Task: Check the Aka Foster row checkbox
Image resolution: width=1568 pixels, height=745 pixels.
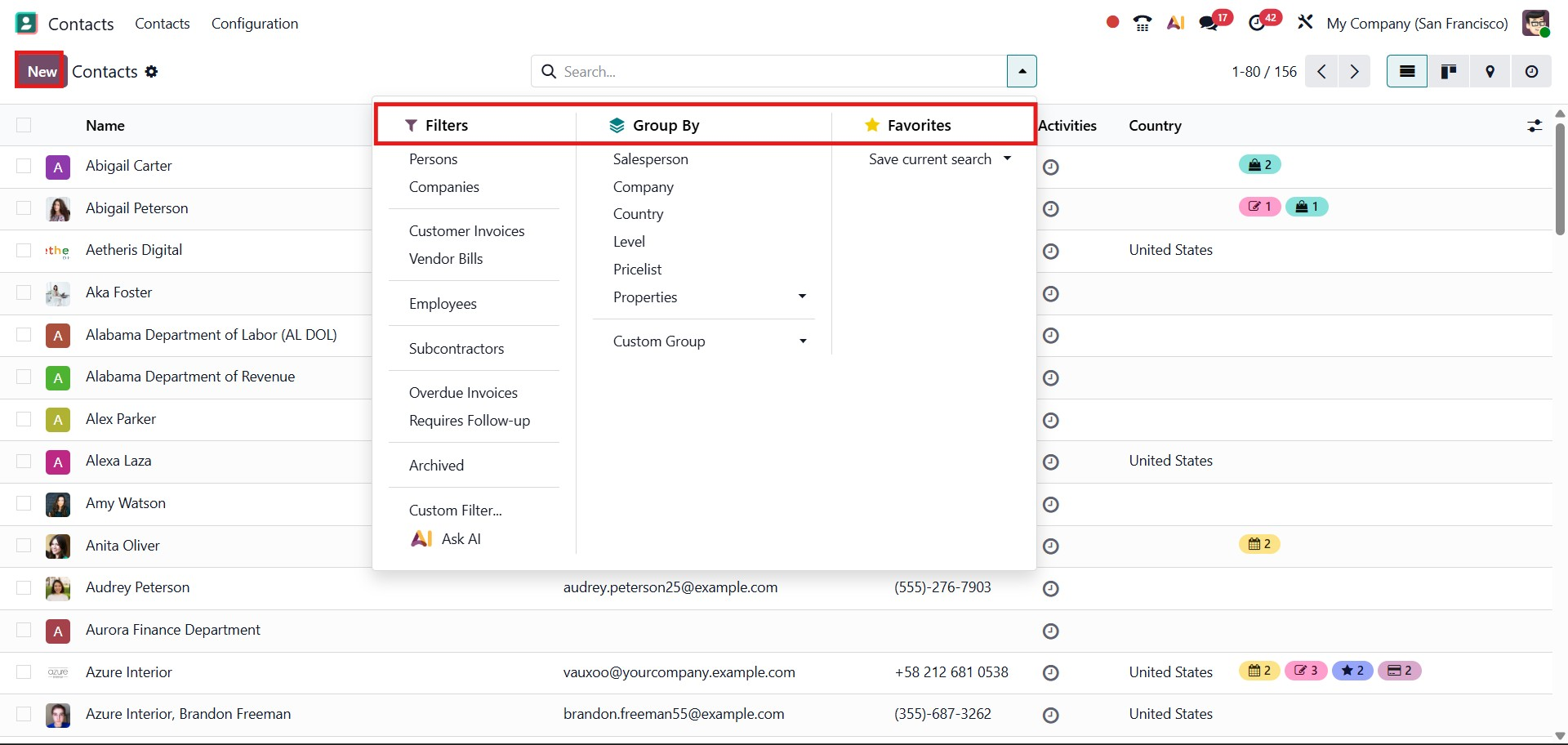Action: 24,292
